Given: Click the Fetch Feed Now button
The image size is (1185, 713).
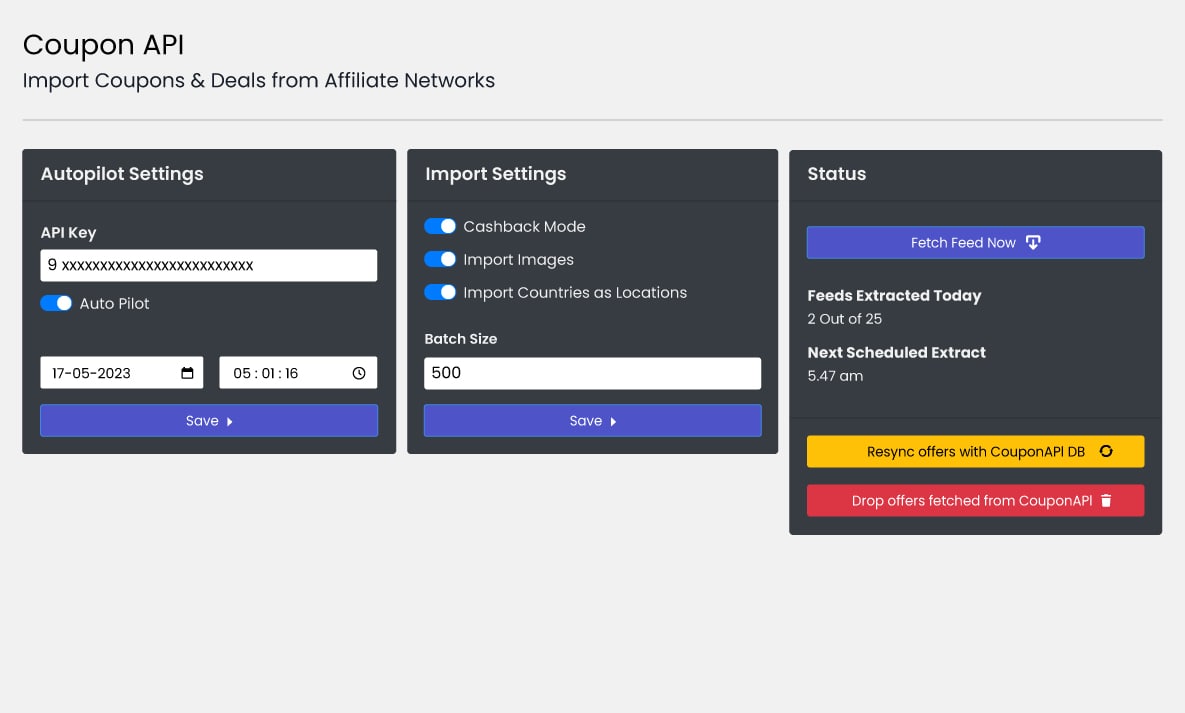Looking at the screenshot, I should [976, 243].
